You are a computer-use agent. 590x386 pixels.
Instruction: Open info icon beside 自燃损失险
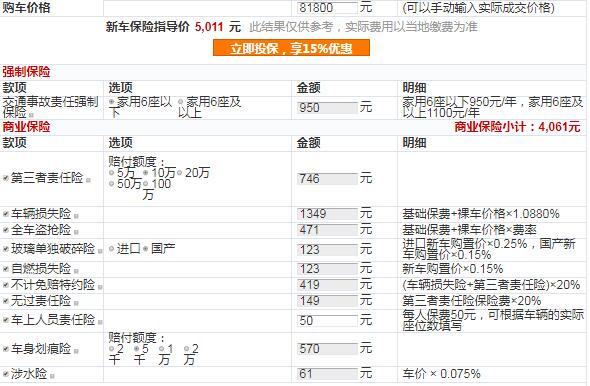click(x=76, y=271)
